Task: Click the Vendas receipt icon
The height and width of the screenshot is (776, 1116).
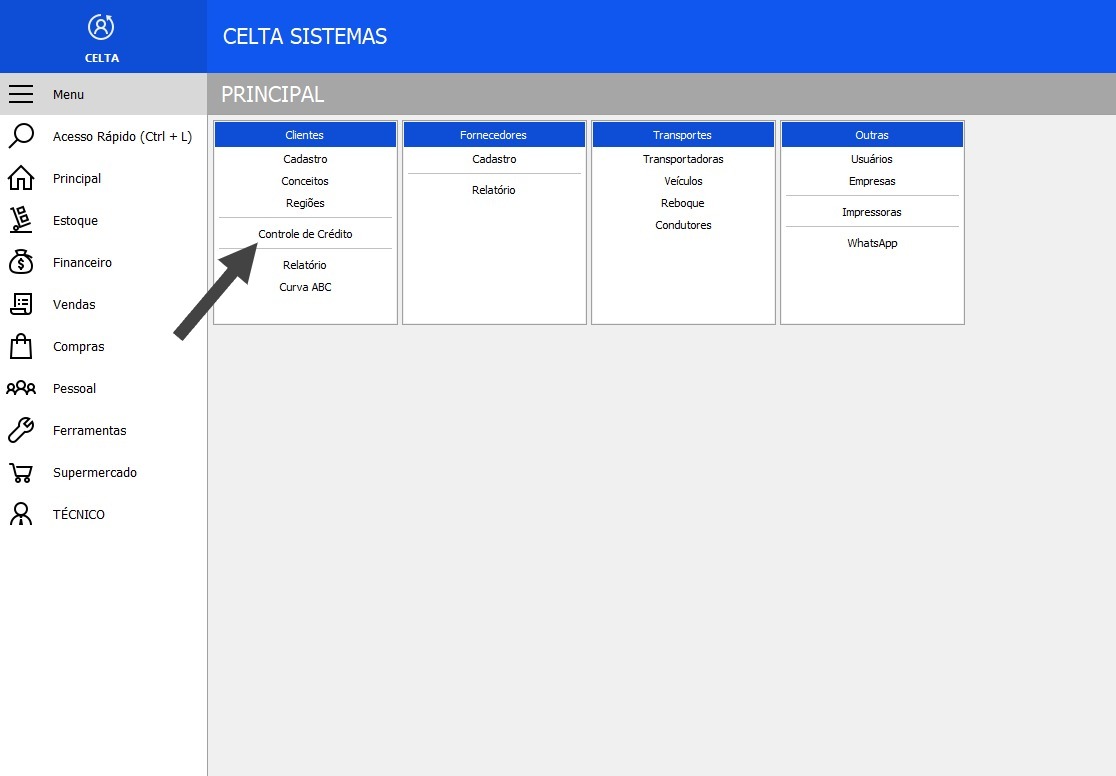Action: (x=21, y=304)
